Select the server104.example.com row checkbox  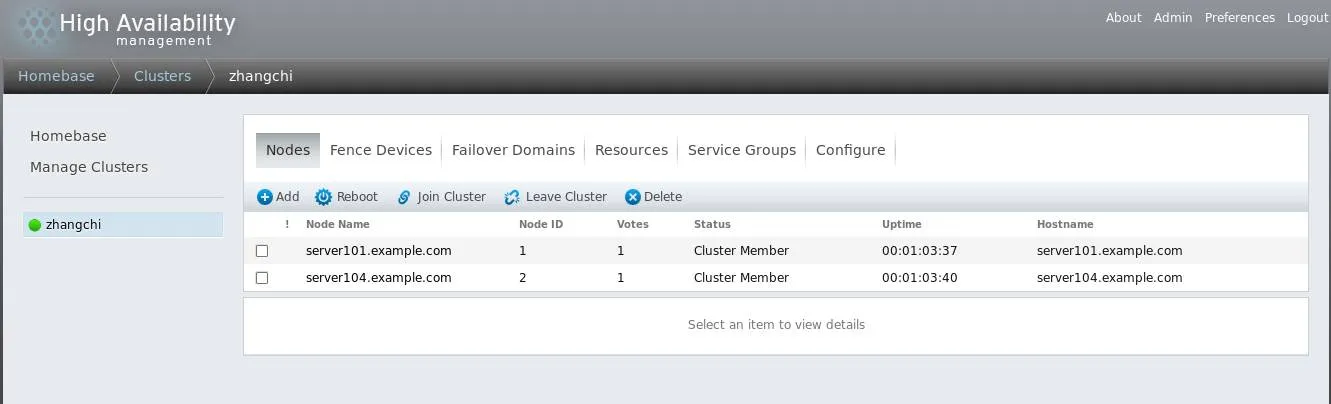[x=262, y=278]
